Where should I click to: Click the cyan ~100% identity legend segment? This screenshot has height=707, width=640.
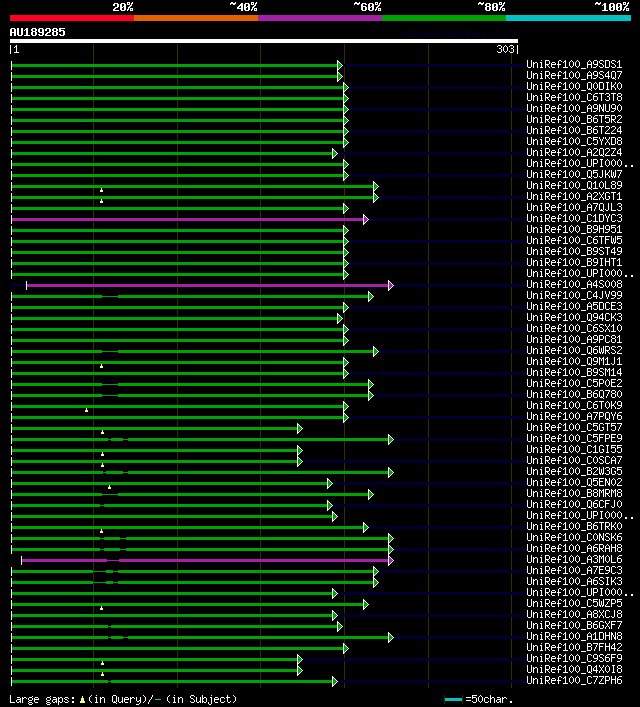click(568, 18)
